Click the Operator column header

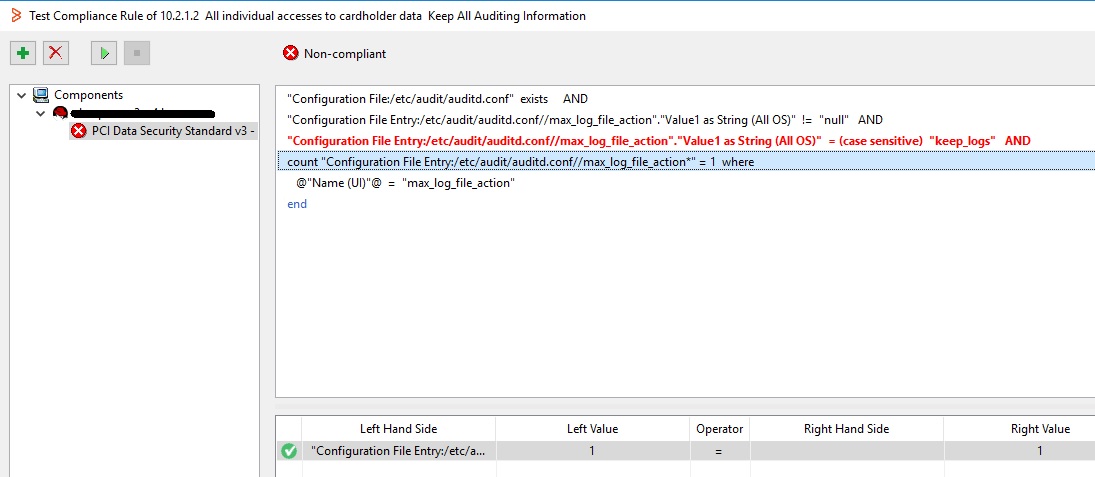[x=719, y=429]
